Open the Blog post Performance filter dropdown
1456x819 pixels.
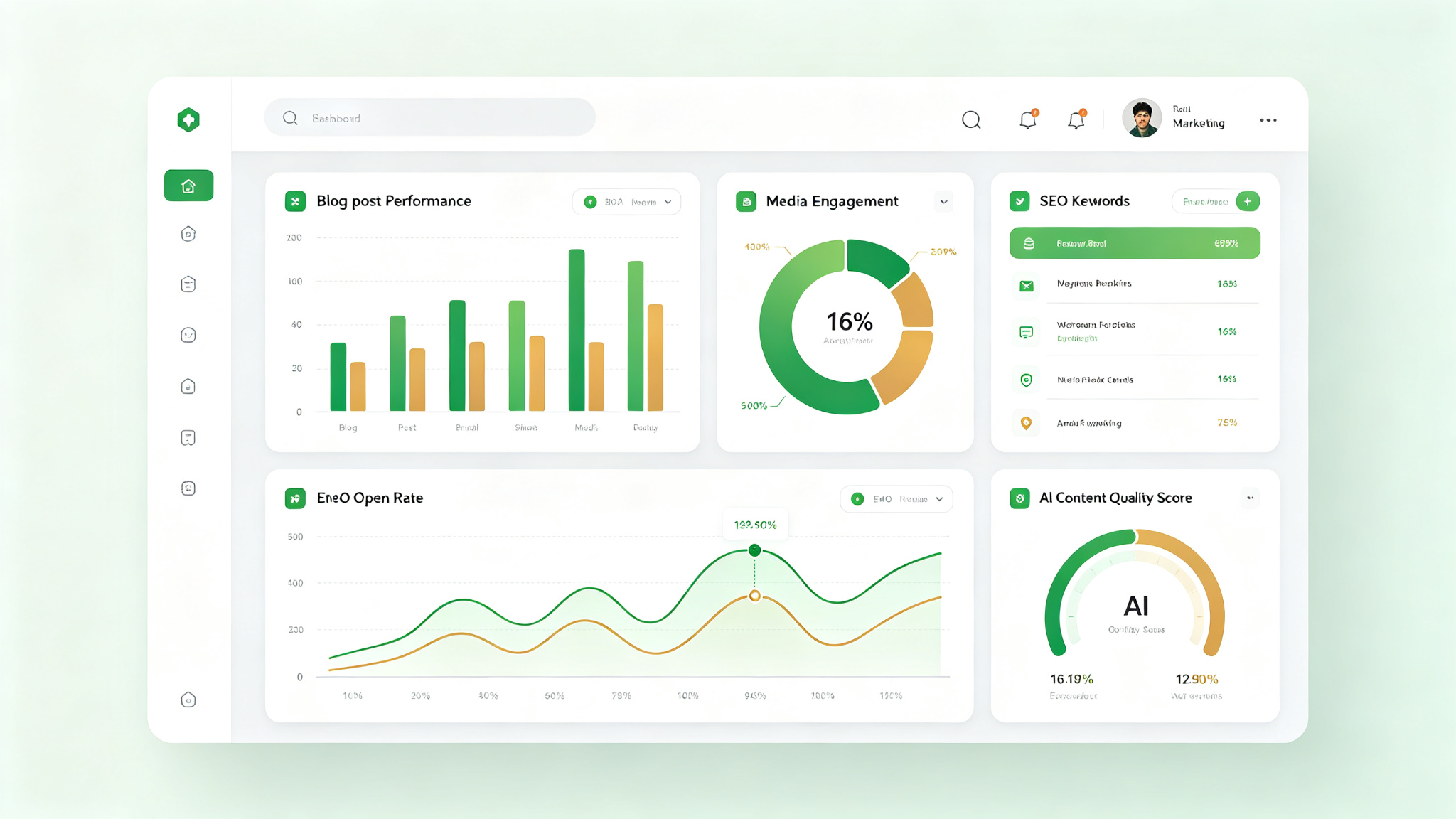tap(626, 202)
